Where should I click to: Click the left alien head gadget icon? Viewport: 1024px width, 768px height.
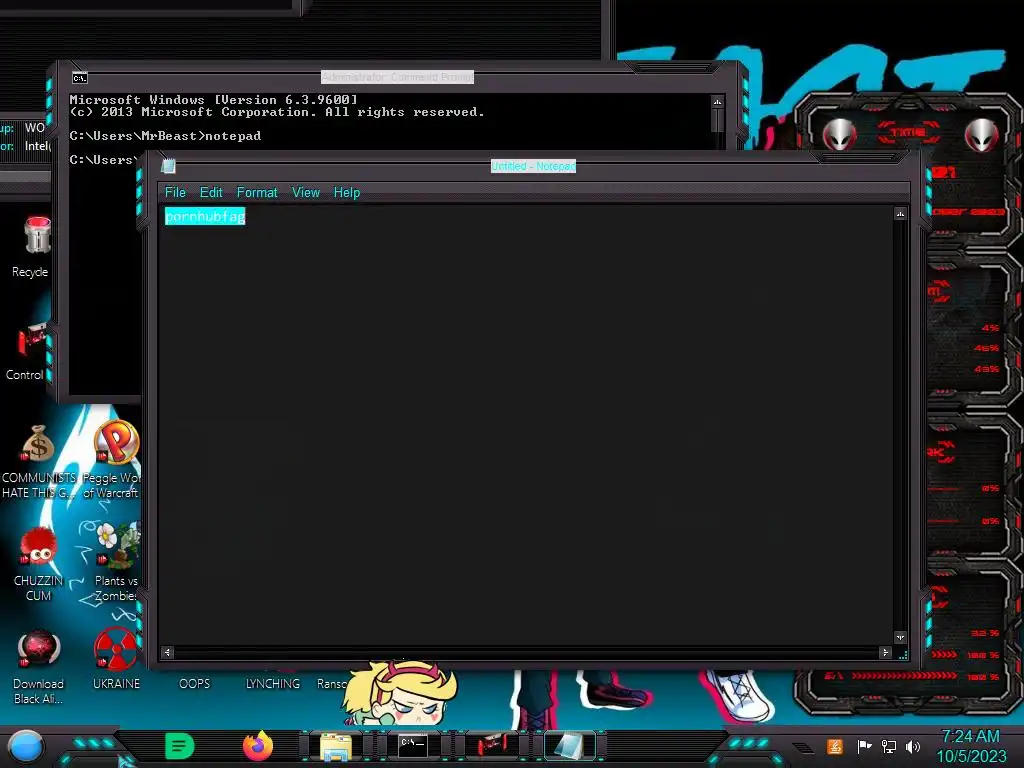(x=839, y=135)
